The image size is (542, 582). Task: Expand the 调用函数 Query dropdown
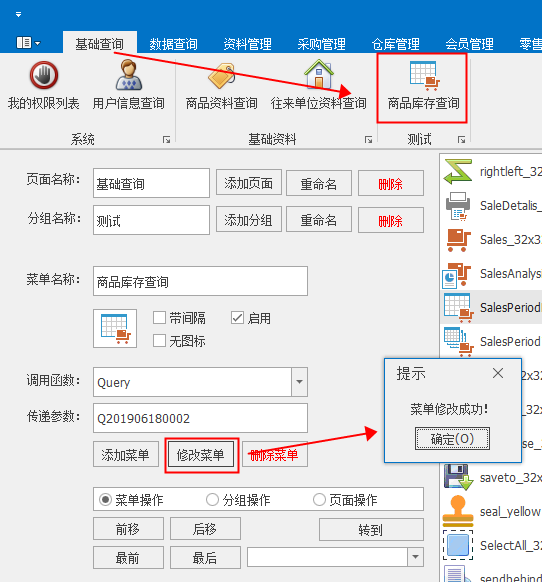pyautogui.click(x=299, y=382)
